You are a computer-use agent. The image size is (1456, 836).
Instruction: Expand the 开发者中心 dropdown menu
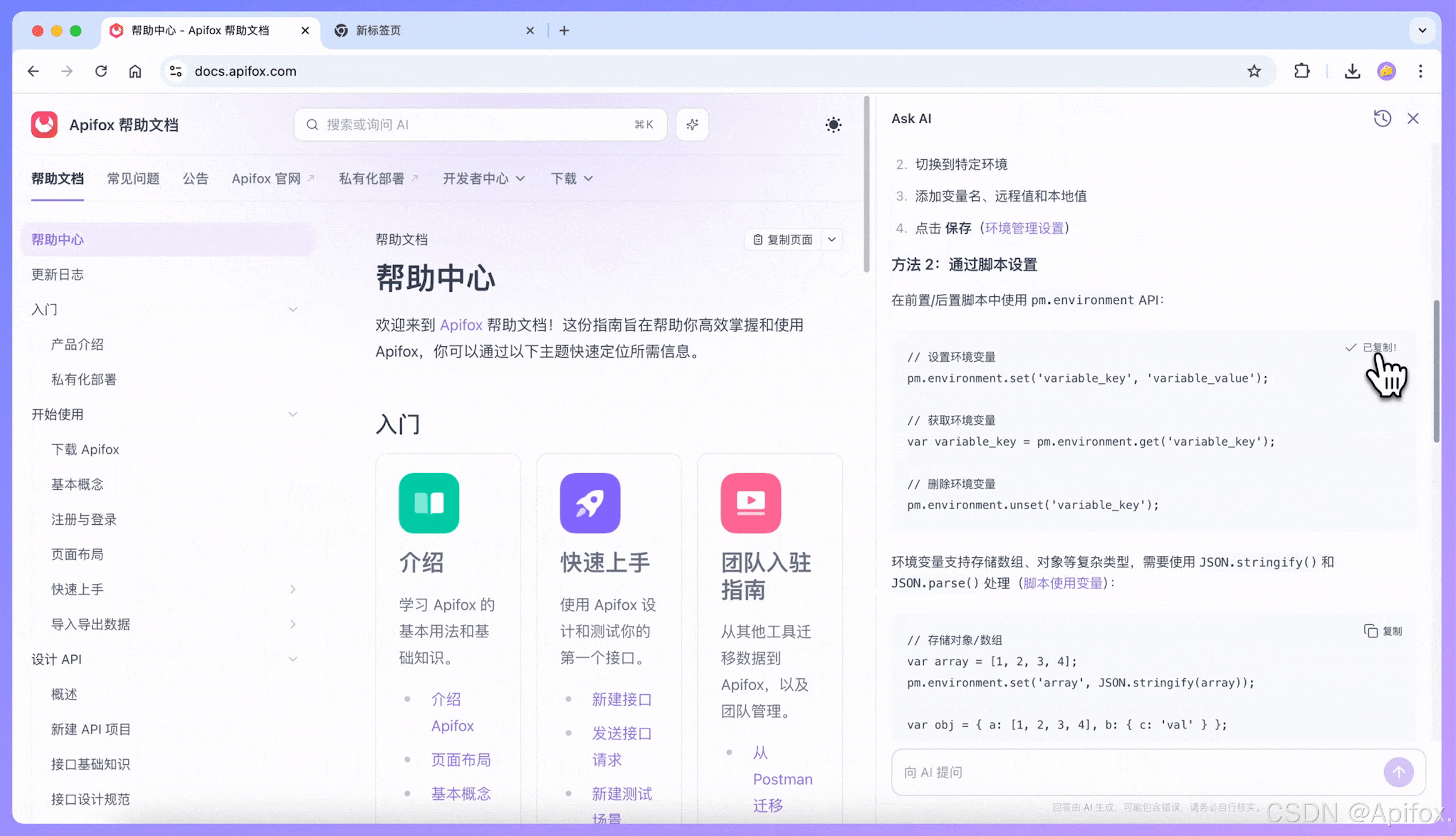pyautogui.click(x=483, y=179)
